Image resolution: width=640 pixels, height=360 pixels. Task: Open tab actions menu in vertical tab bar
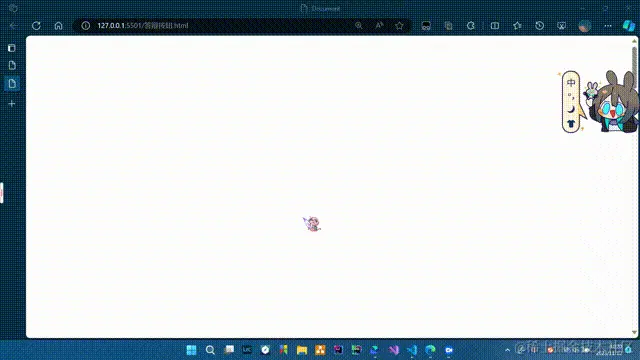pos(12,48)
